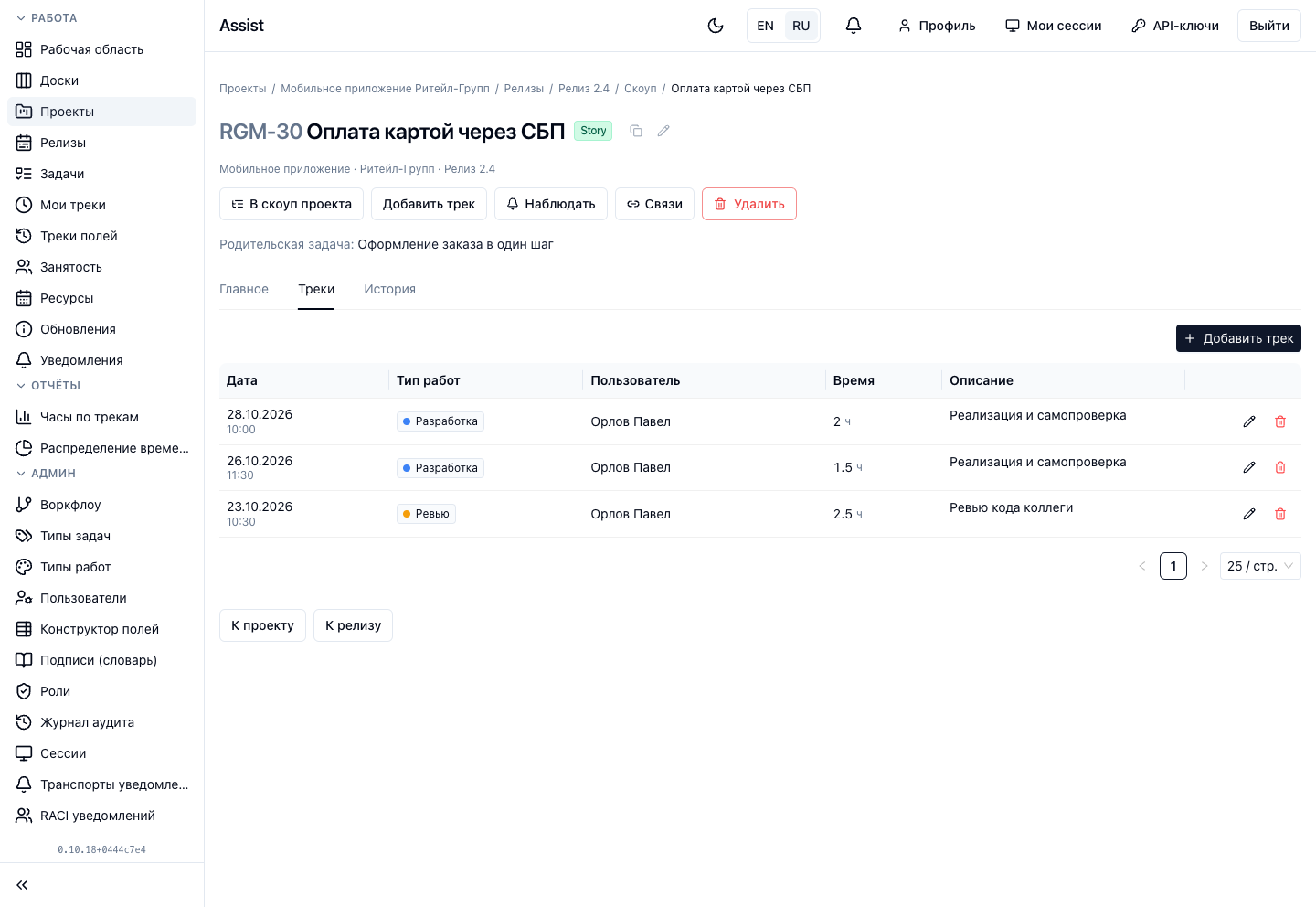
Task: Open the Связи button
Action: [654, 204]
